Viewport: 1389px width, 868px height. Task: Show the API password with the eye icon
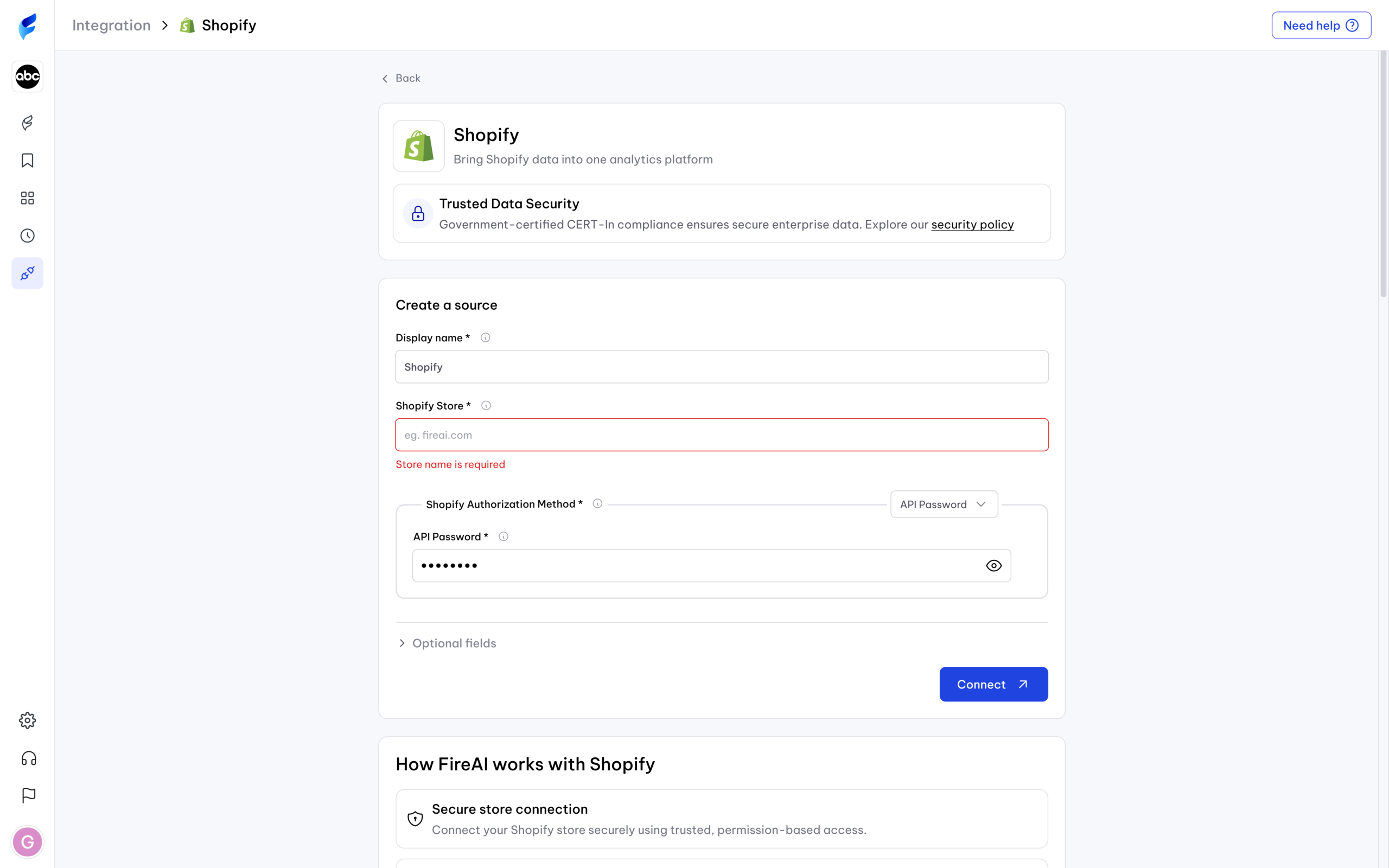coord(993,566)
